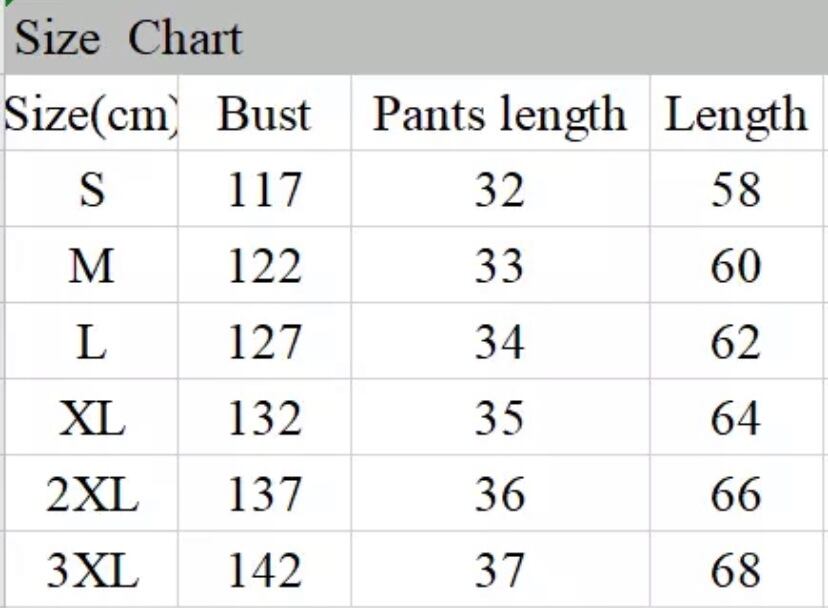Select the 3XL size cell
This screenshot has height=608, width=828.
[x=90, y=570]
